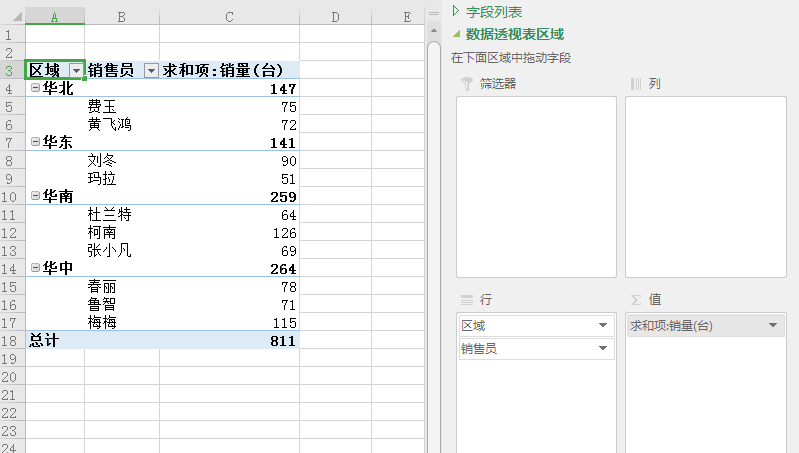Open dropdown for 求和项:销量(台) value field
The width and height of the screenshot is (799, 453).
click(773, 325)
